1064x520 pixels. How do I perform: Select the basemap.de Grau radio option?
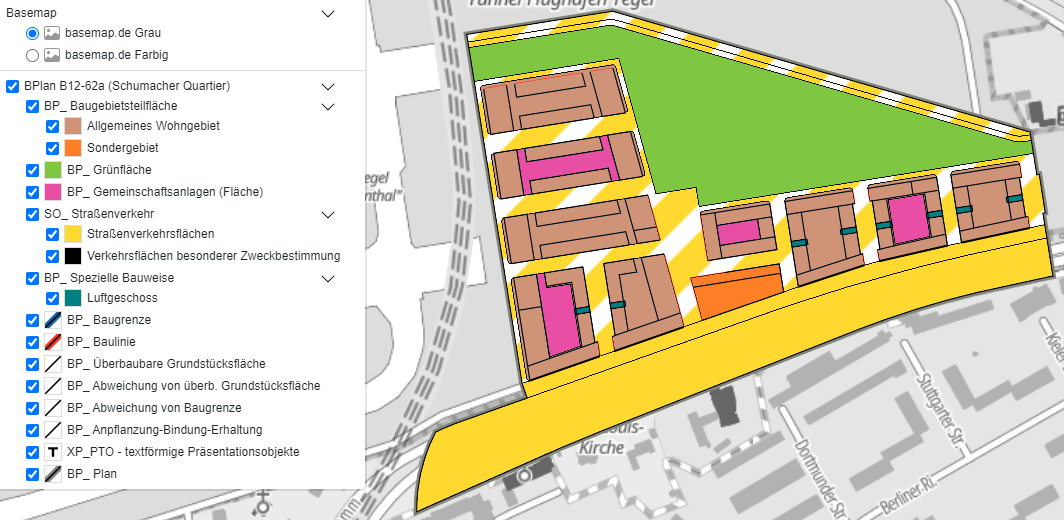tap(33, 33)
